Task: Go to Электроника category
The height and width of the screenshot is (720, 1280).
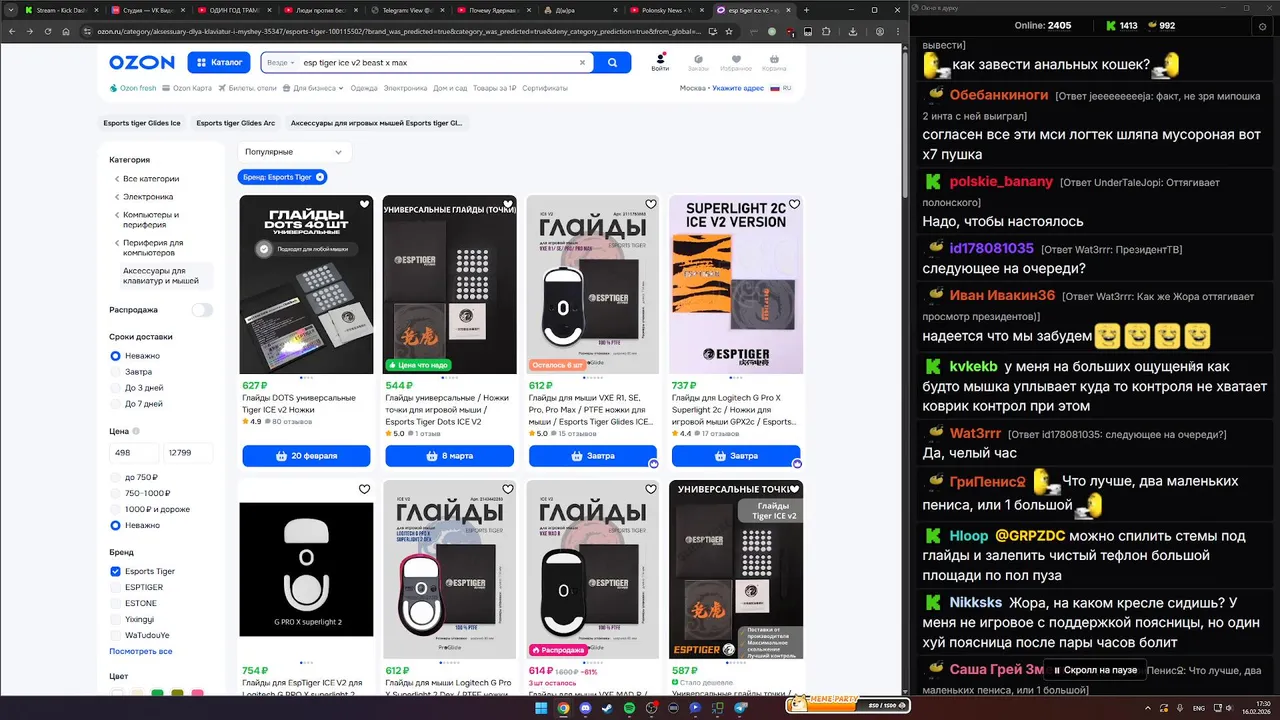Action: coord(147,197)
